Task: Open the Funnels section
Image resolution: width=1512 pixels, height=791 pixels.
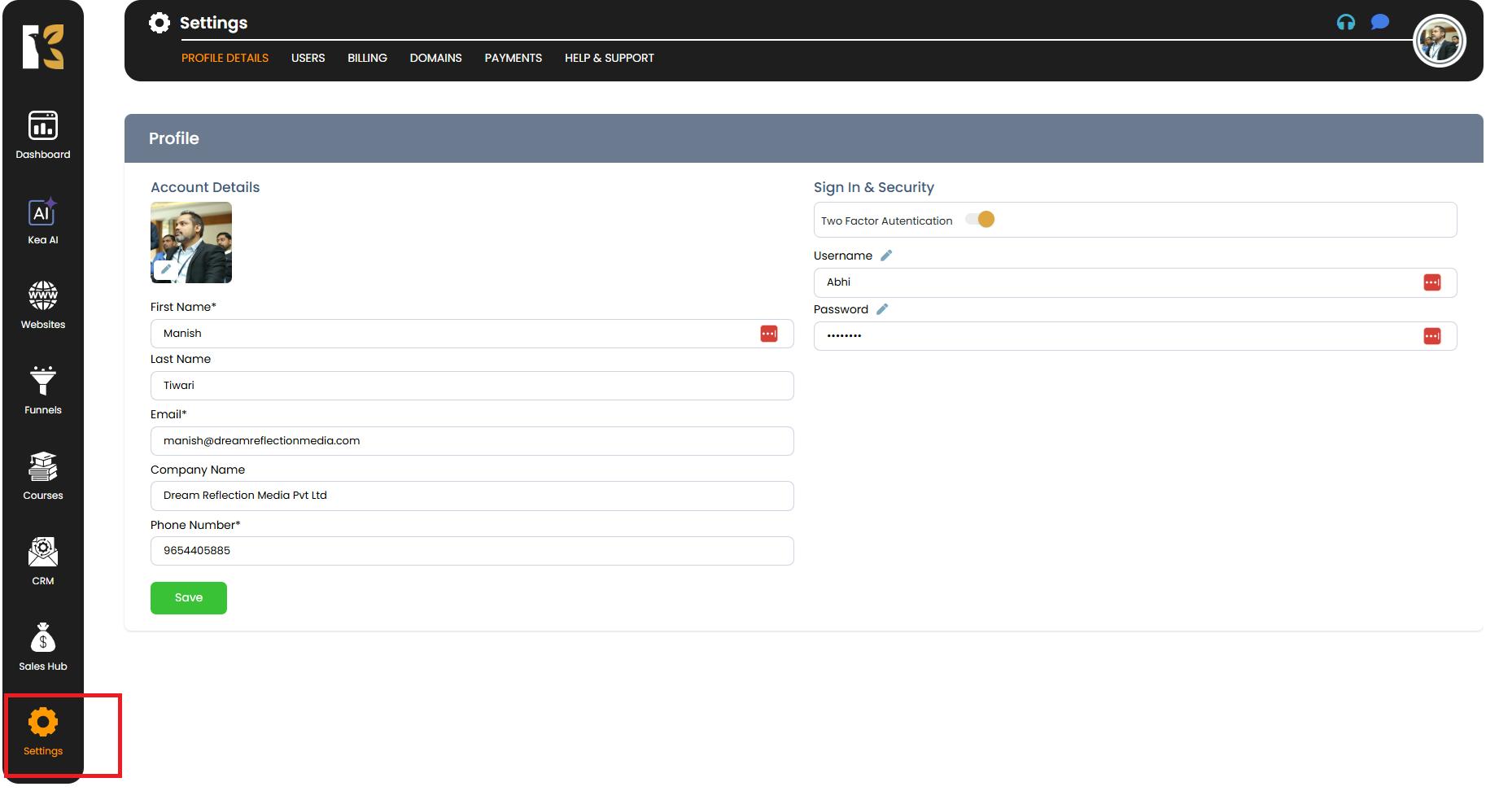Action: pos(42,391)
